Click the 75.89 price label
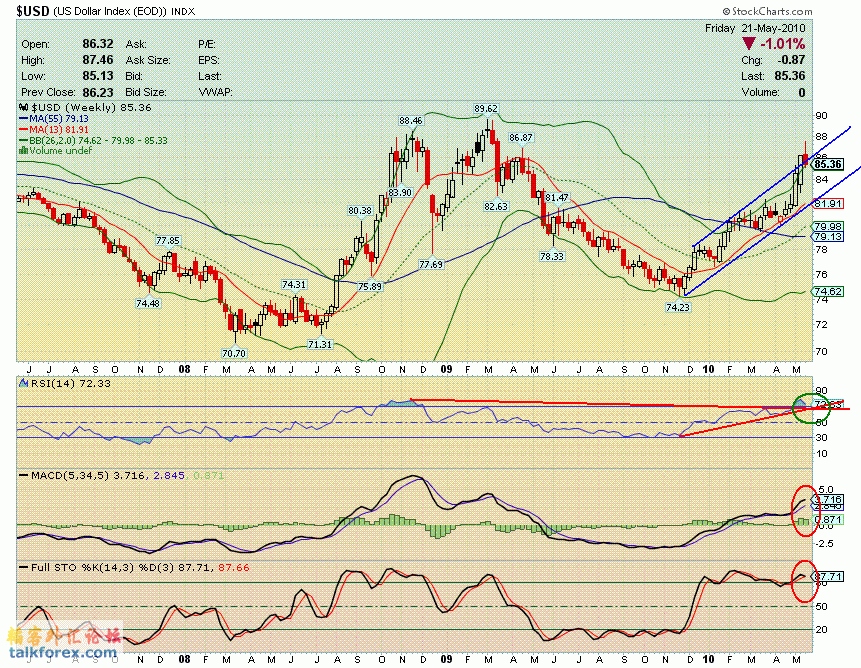This screenshot has width=861, height=668. pyautogui.click(x=370, y=286)
